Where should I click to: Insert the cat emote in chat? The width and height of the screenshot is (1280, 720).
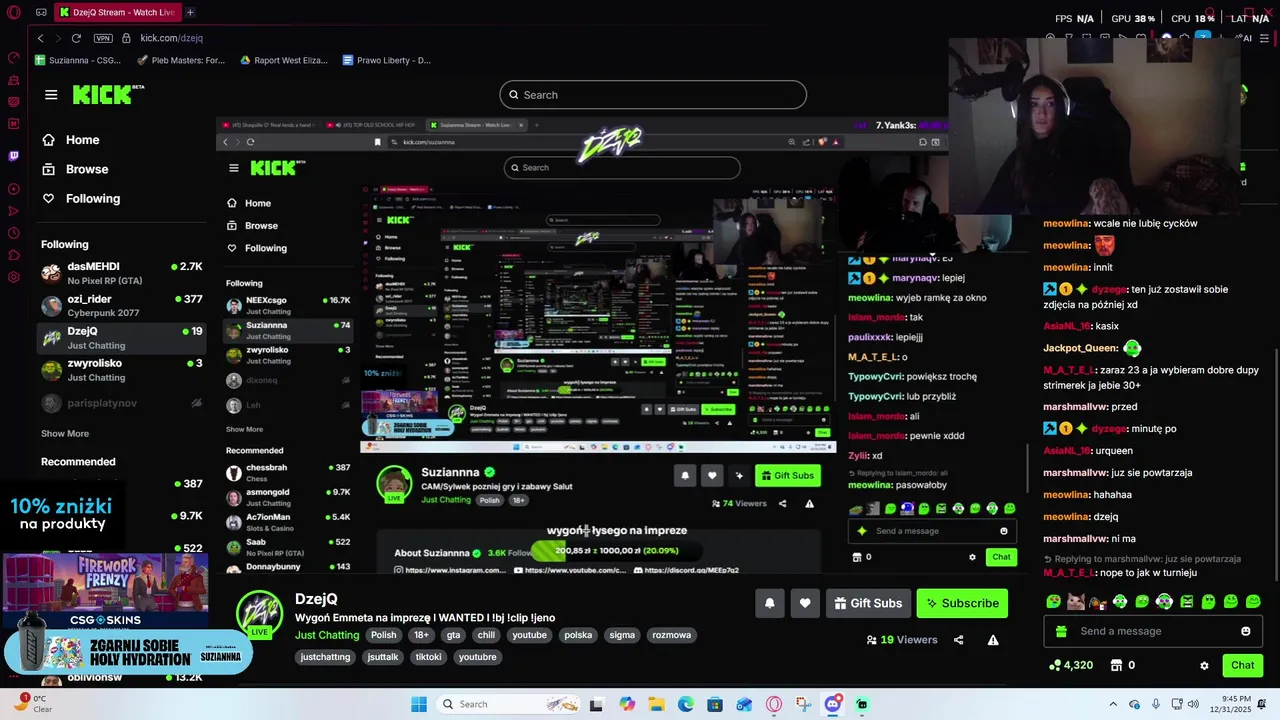(x=1076, y=602)
